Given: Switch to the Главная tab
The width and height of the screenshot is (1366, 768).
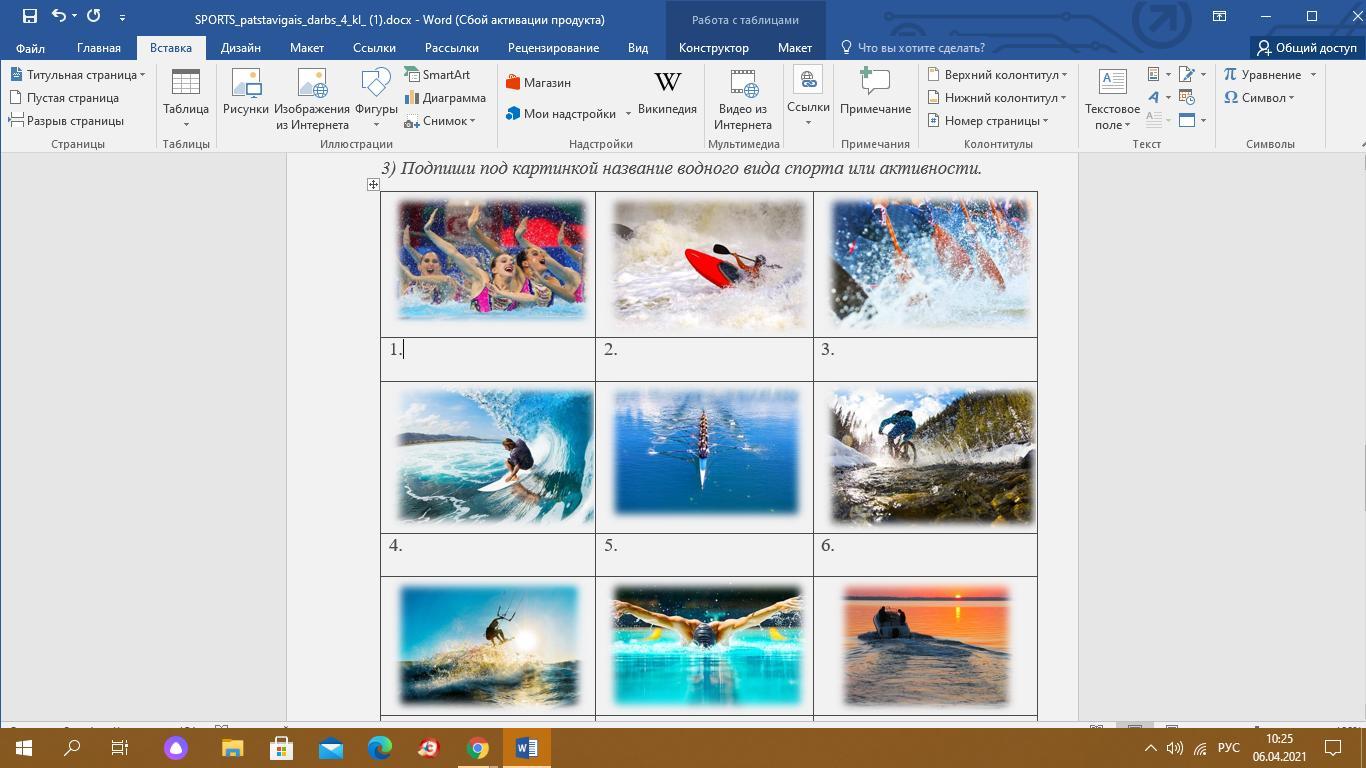Looking at the screenshot, I should click(x=99, y=48).
